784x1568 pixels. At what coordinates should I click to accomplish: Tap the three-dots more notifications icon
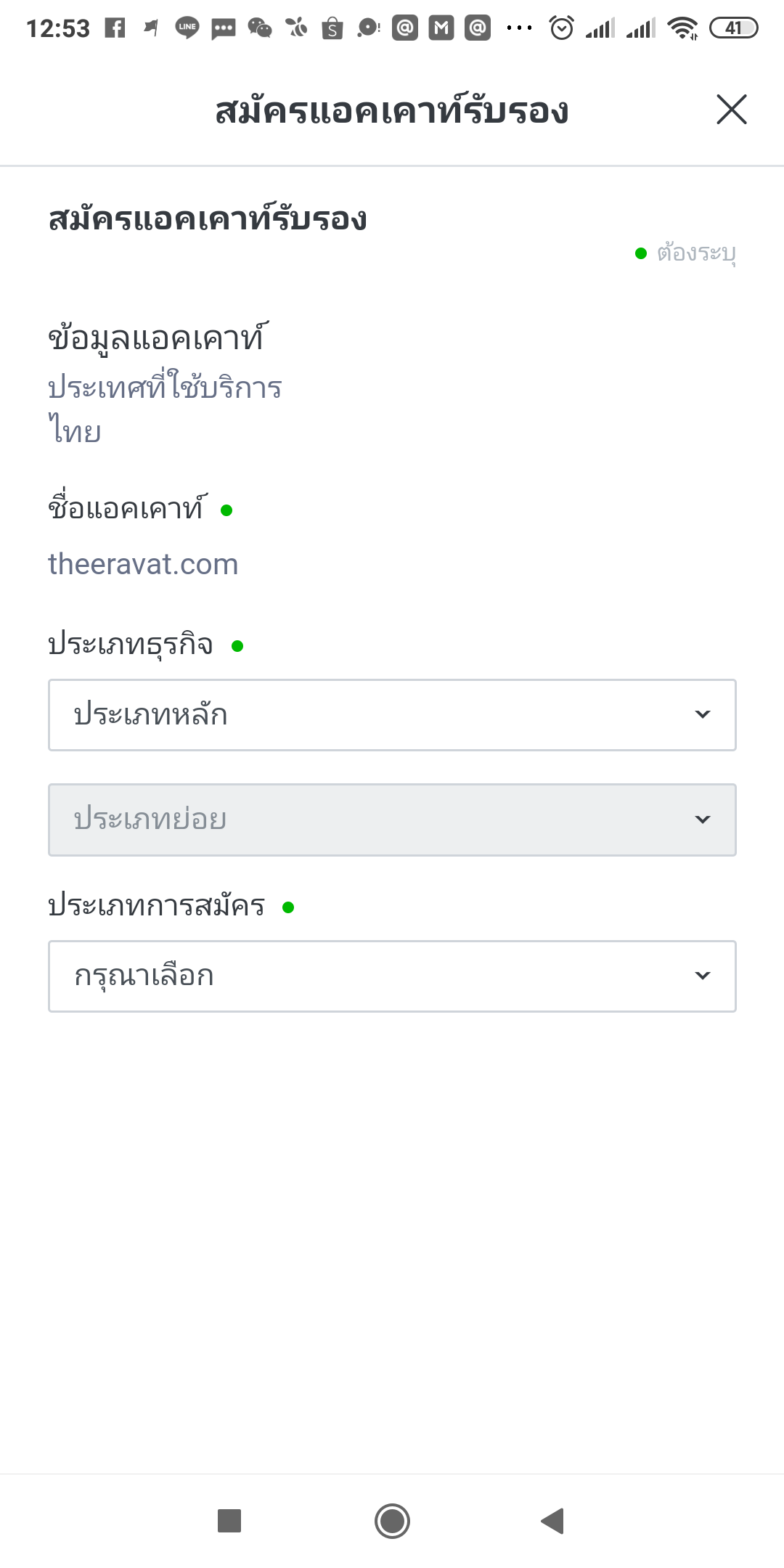[x=520, y=28]
